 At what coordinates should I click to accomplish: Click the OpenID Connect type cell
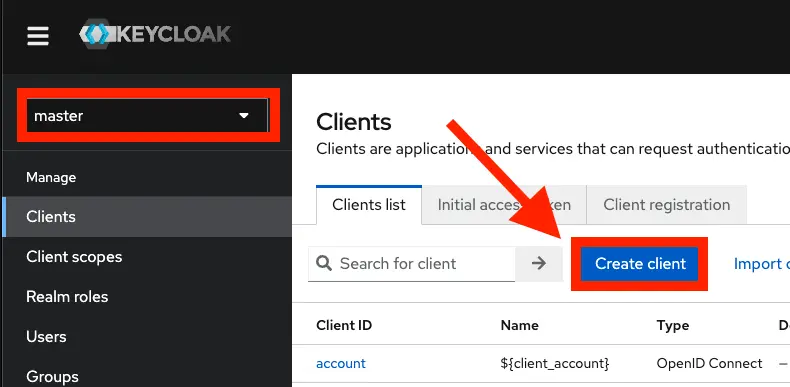pos(709,363)
